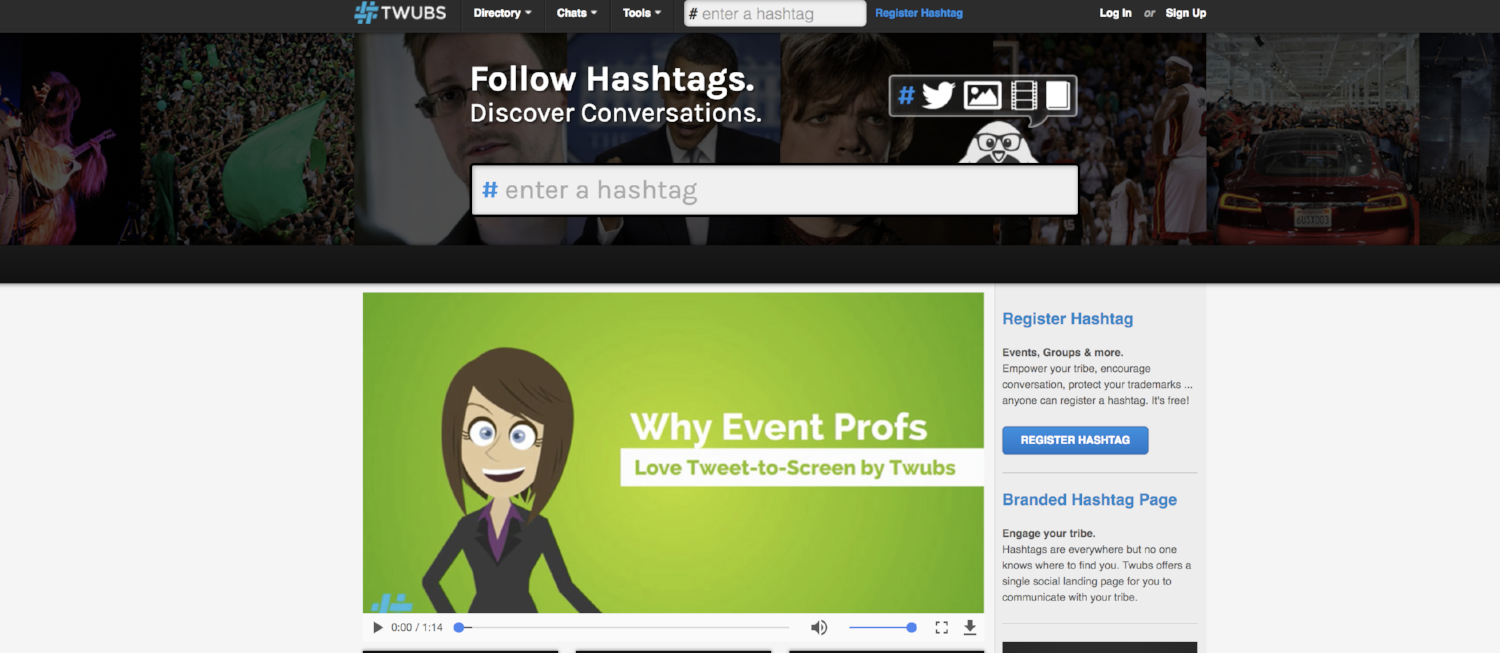Click the document icon in the speech bubble
Viewport: 1500px width, 653px height.
1058,96
